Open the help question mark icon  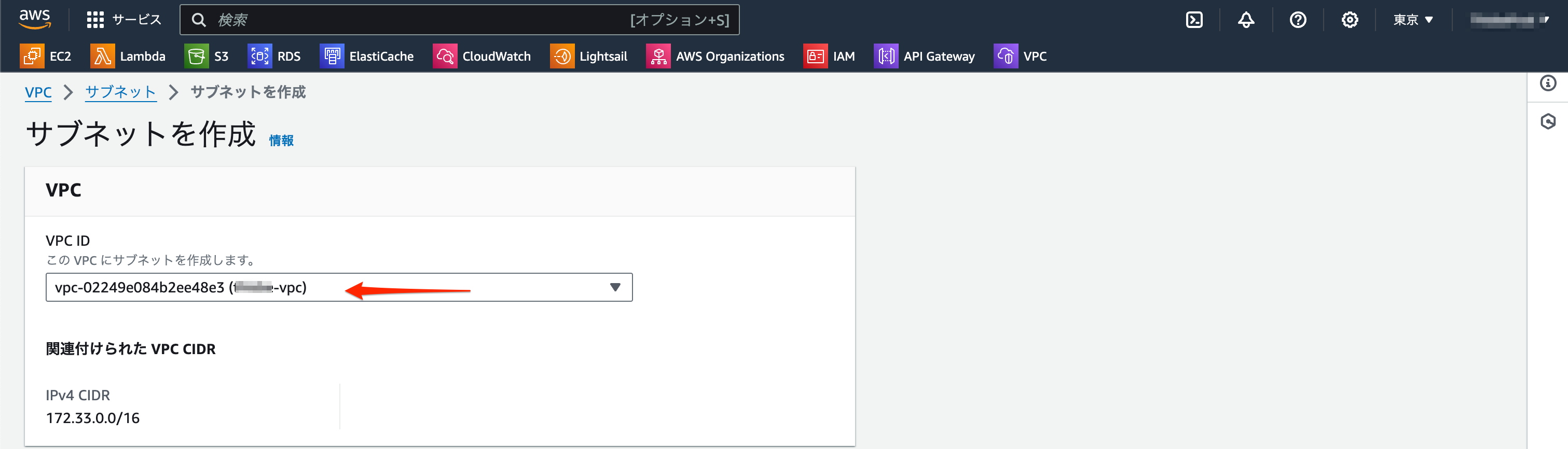click(1298, 20)
